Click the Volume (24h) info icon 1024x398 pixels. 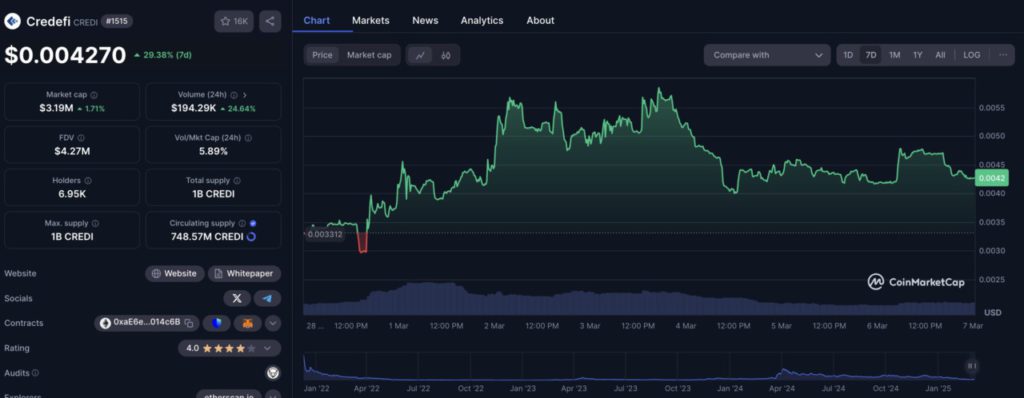(234, 95)
